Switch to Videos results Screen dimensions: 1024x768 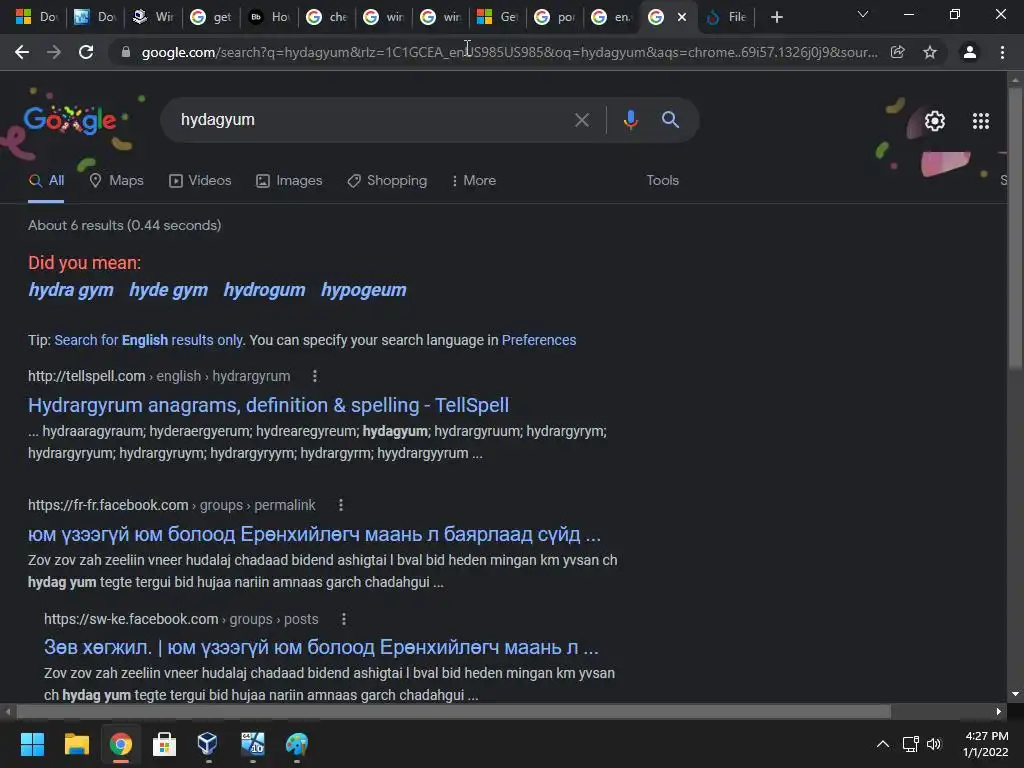(x=200, y=181)
